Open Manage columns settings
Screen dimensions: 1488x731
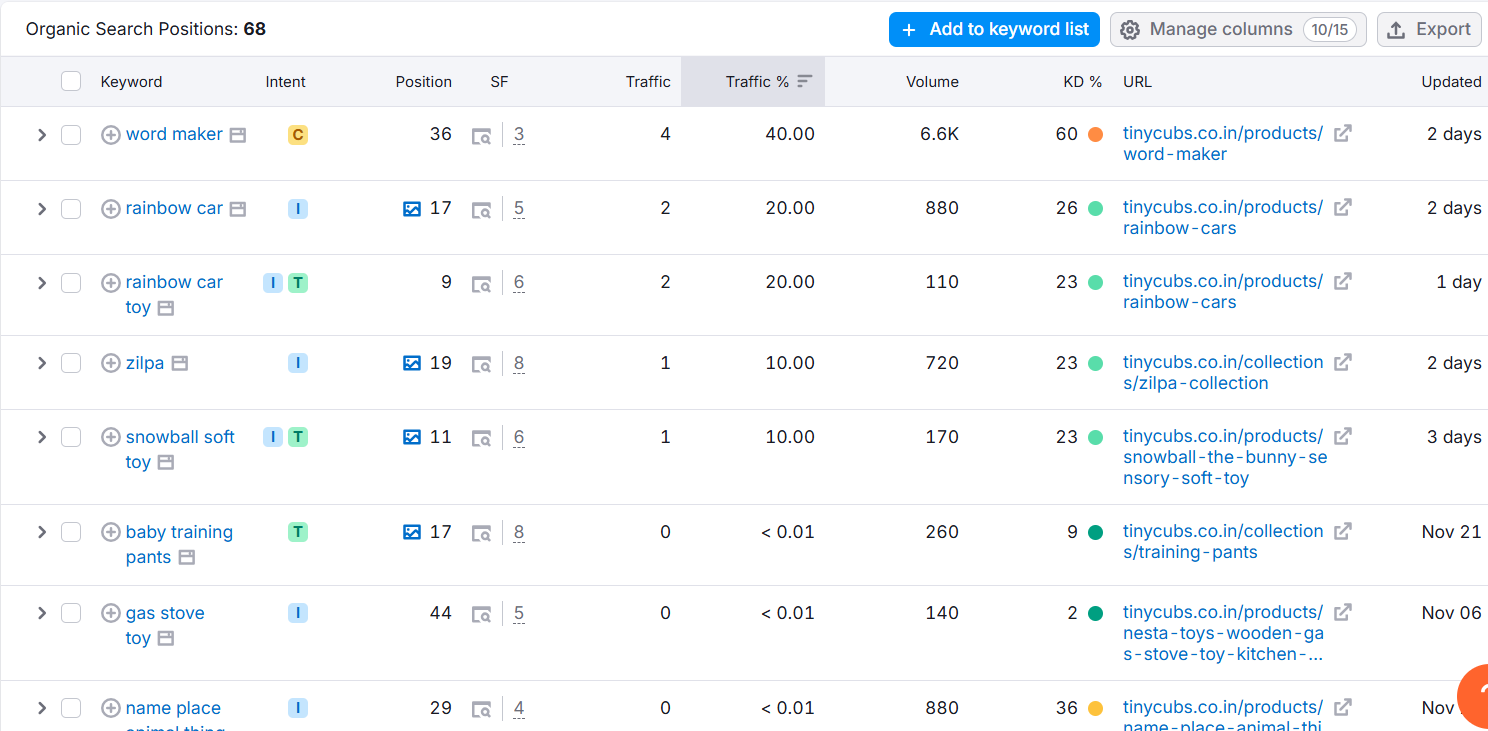click(x=1237, y=29)
